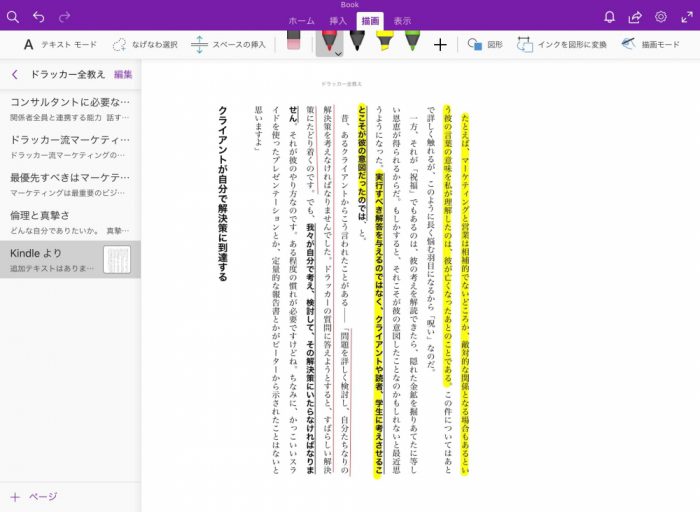Toggle 描画モード drawing mode
The height and width of the screenshot is (512, 700).
(650, 45)
